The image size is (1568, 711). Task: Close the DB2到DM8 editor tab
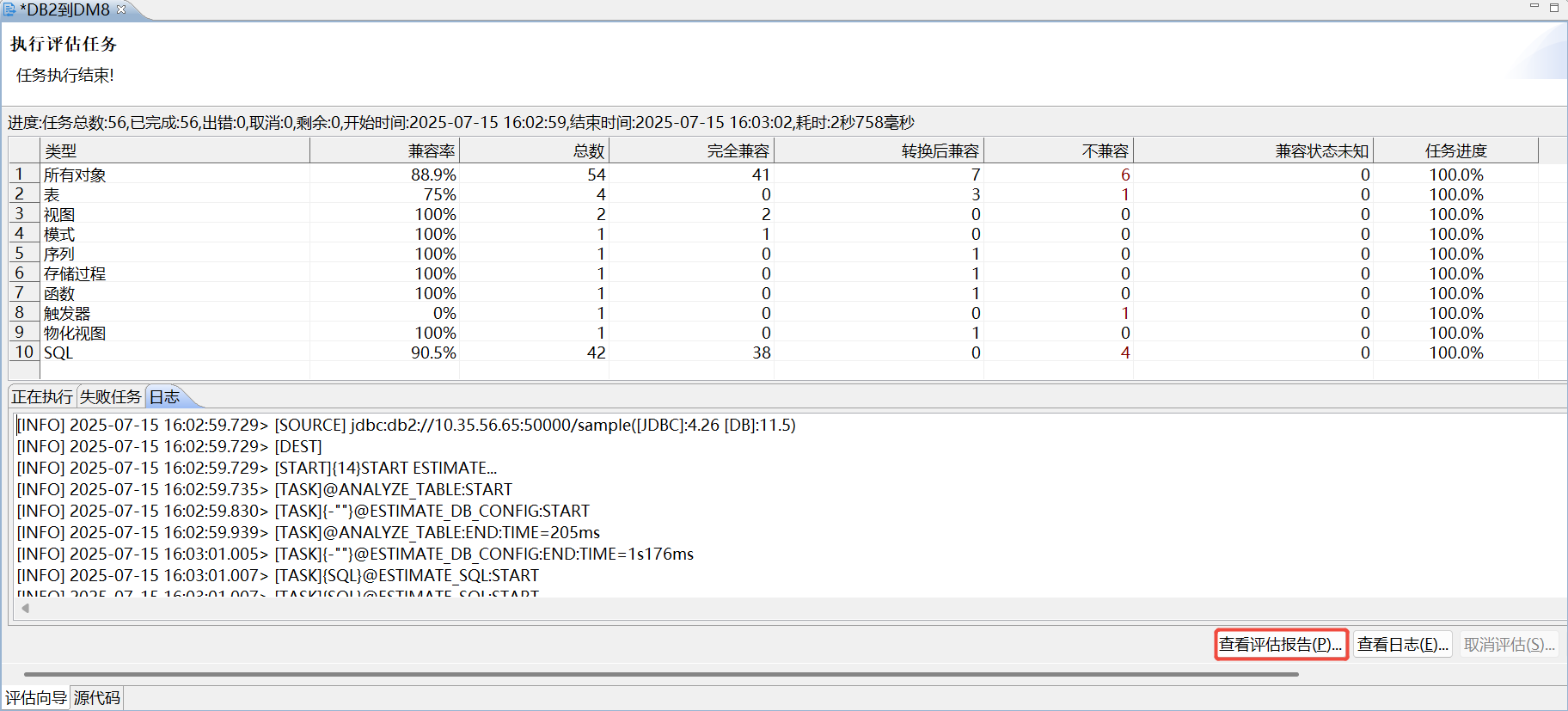pyautogui.click(x=121, y=9)
